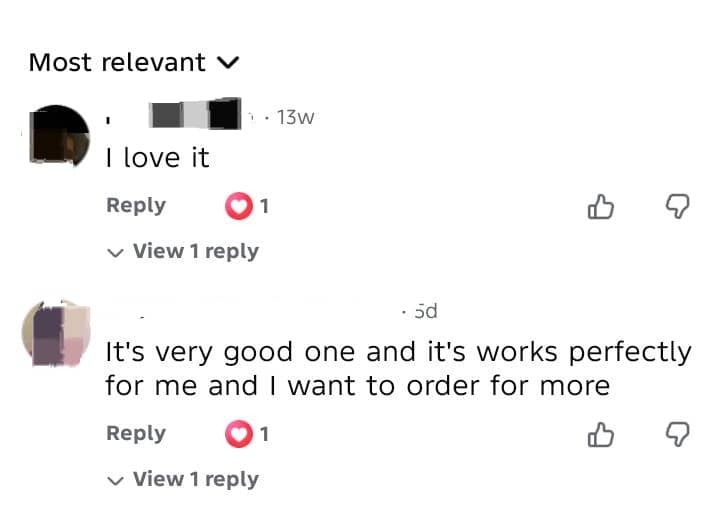Screen dimensions: 720x508
Task: Thumbs up the "works perfectly" comment
Action: pyautogui.click(x=599, y=435)
